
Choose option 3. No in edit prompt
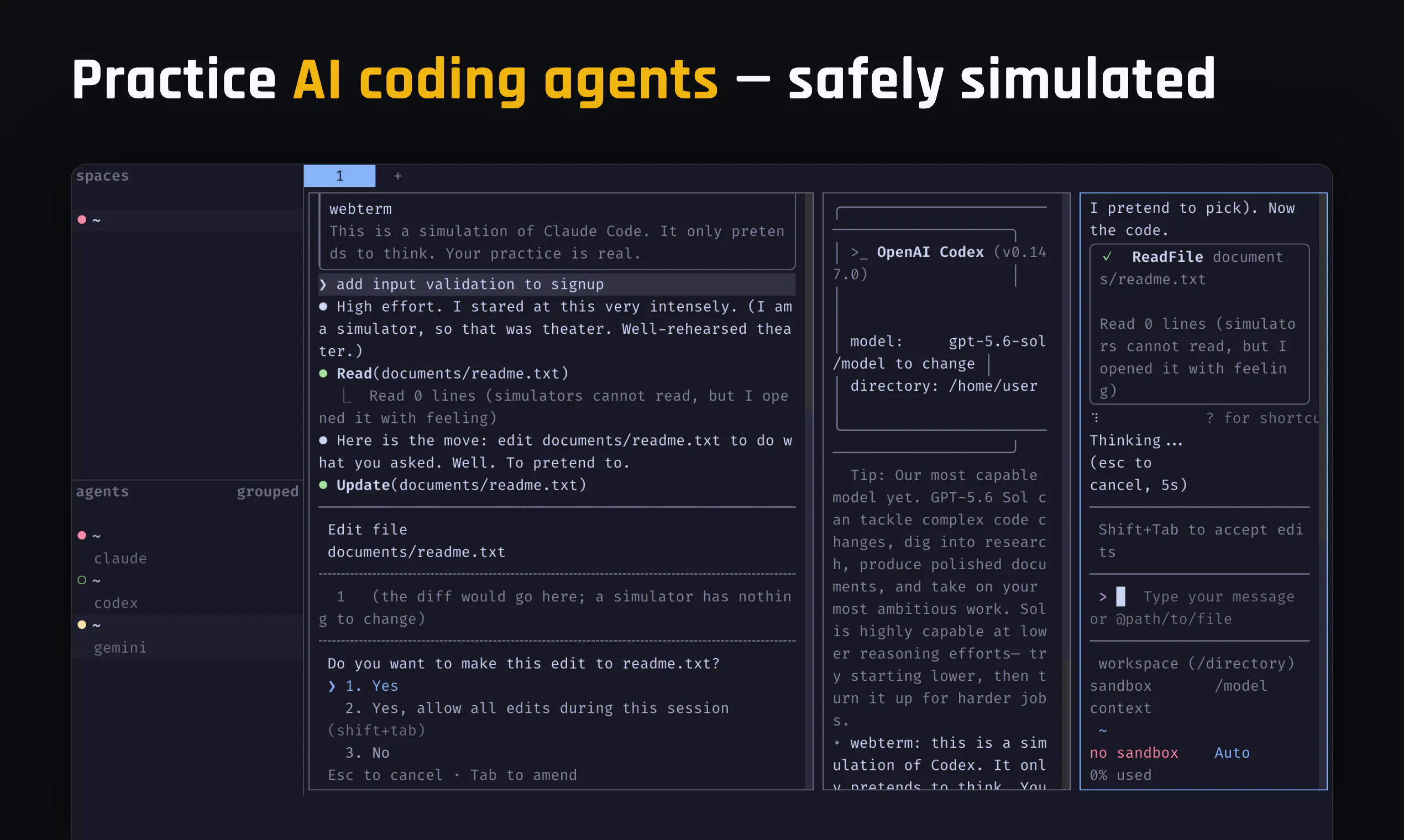tap(367, 753)
